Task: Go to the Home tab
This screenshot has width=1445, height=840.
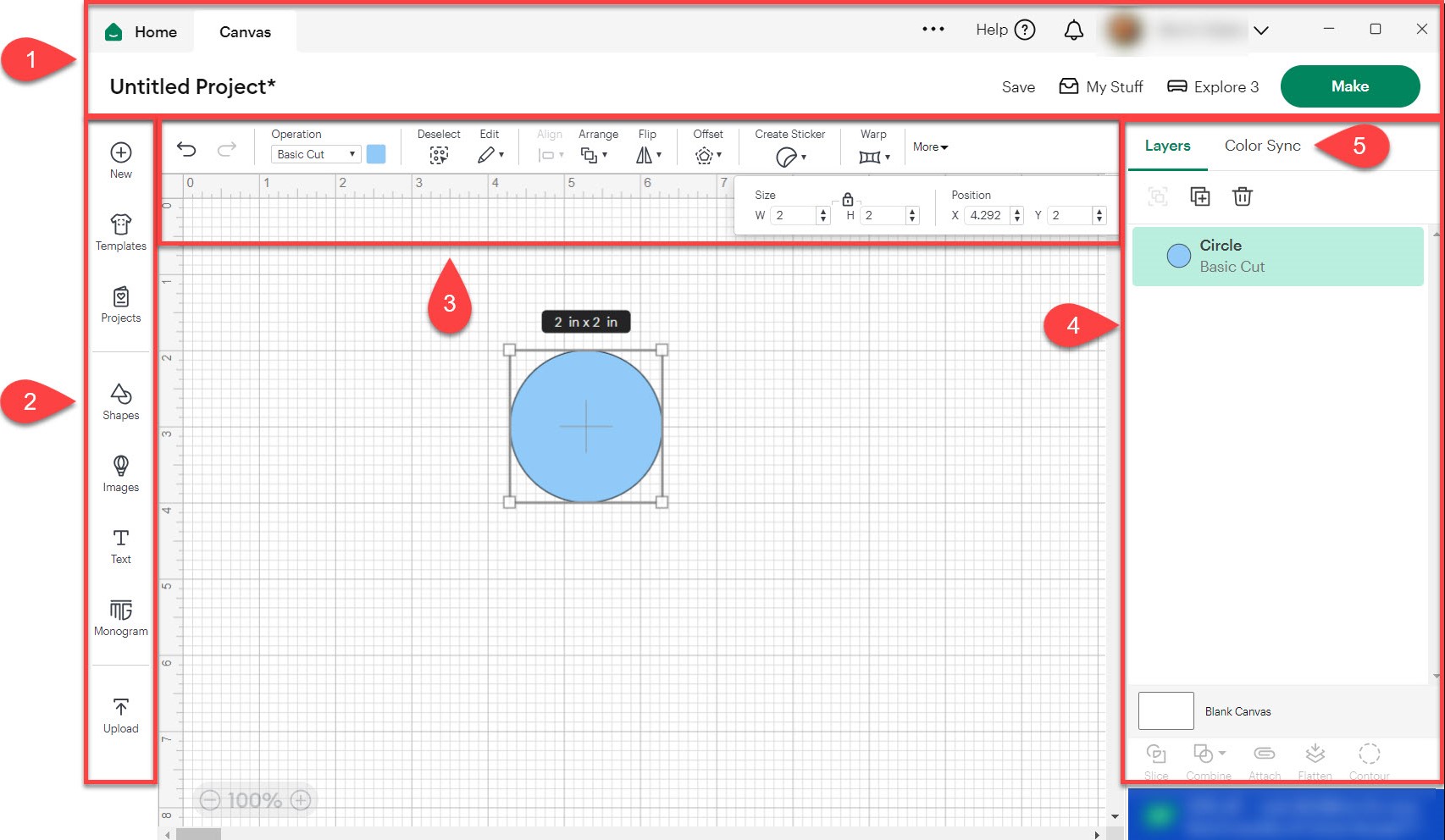Action: [x=141, y=32]
